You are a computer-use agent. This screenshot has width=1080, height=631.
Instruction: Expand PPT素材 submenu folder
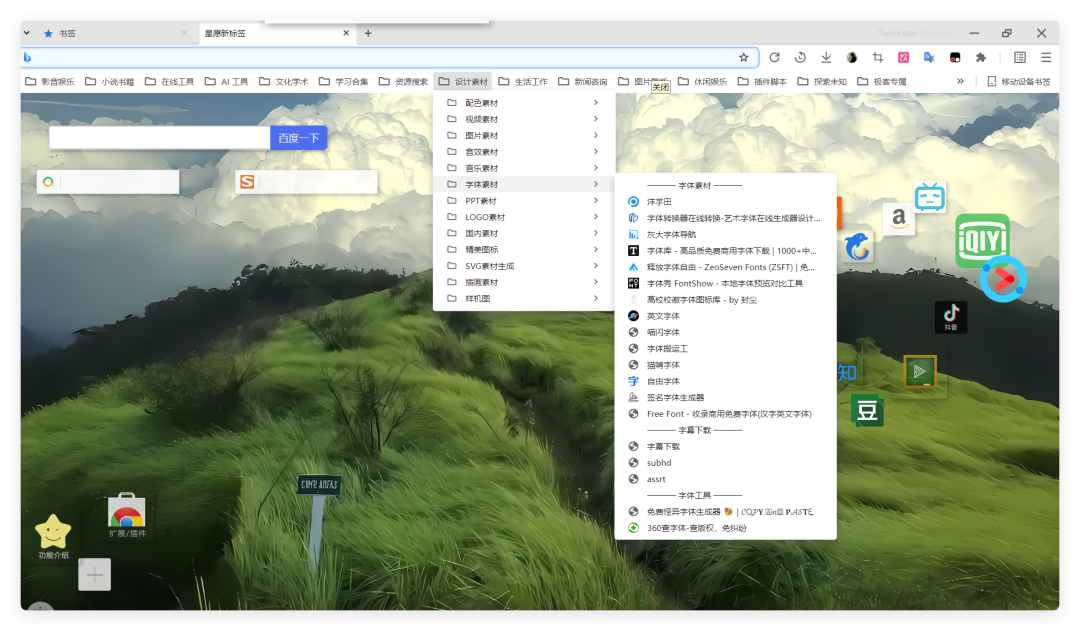pos(521,200)
